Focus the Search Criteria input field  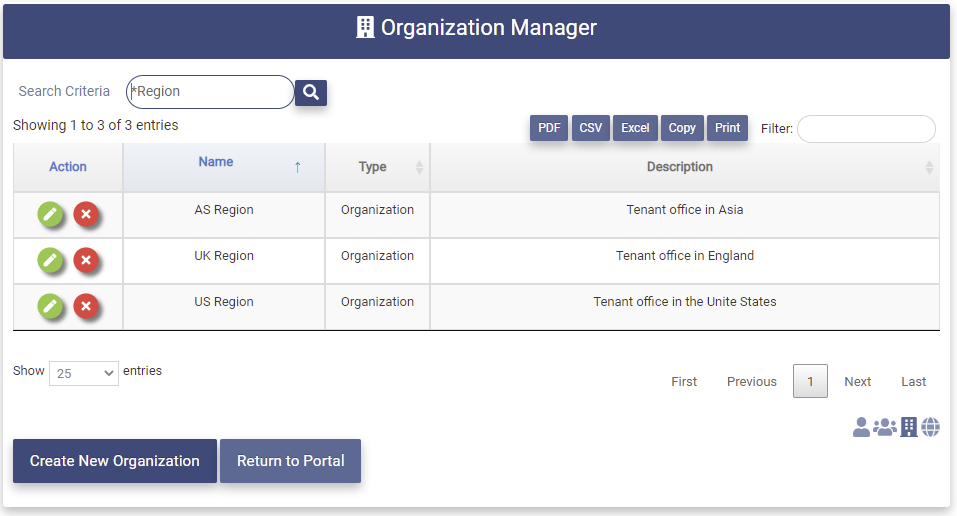coord(210,92)
